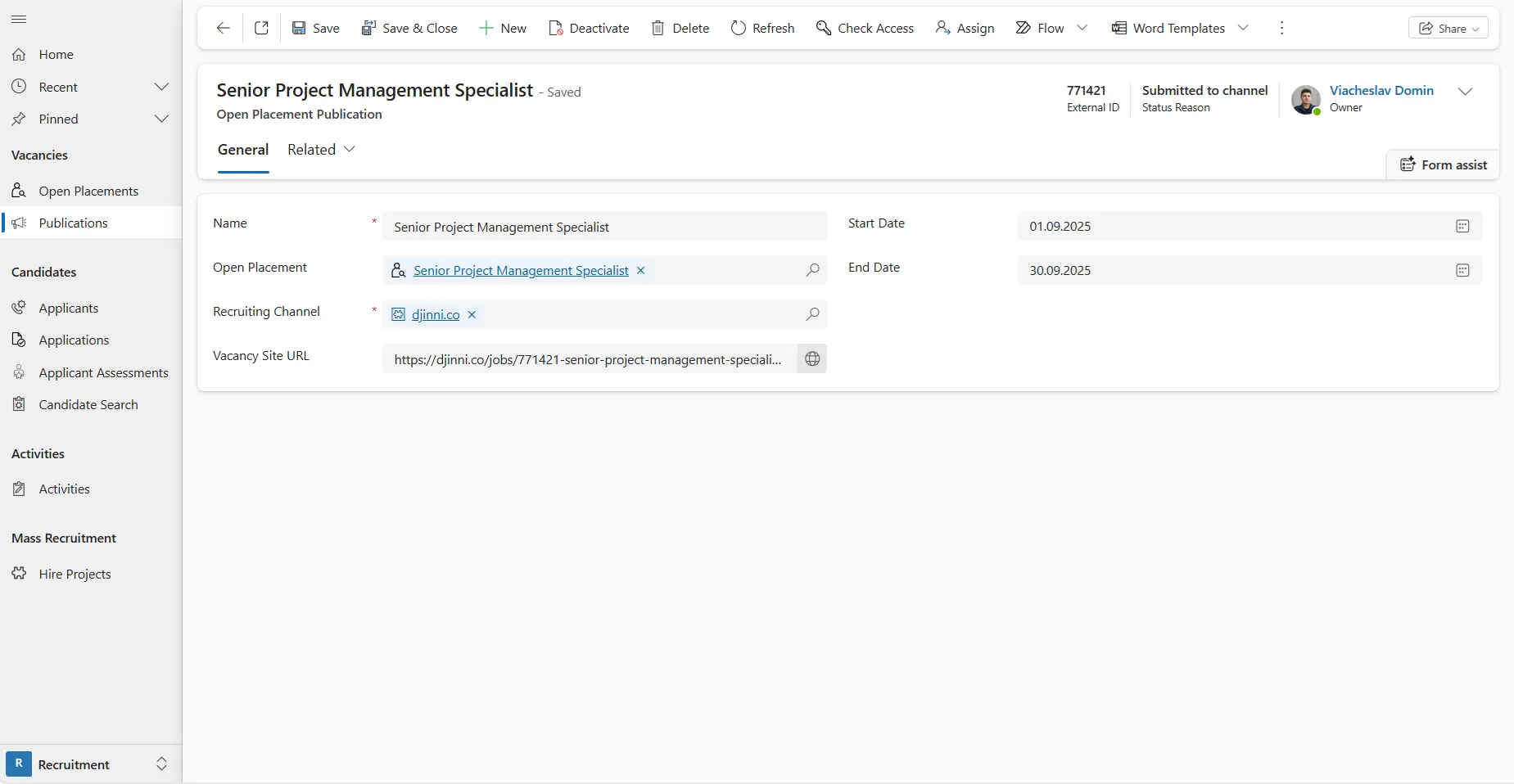
Task: Expand the Recent section in sidebar
Action: [161, 87]
